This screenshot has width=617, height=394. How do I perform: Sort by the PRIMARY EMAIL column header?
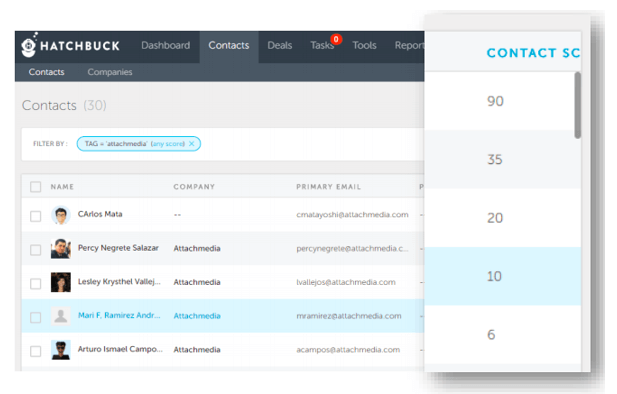coord(328,187)
